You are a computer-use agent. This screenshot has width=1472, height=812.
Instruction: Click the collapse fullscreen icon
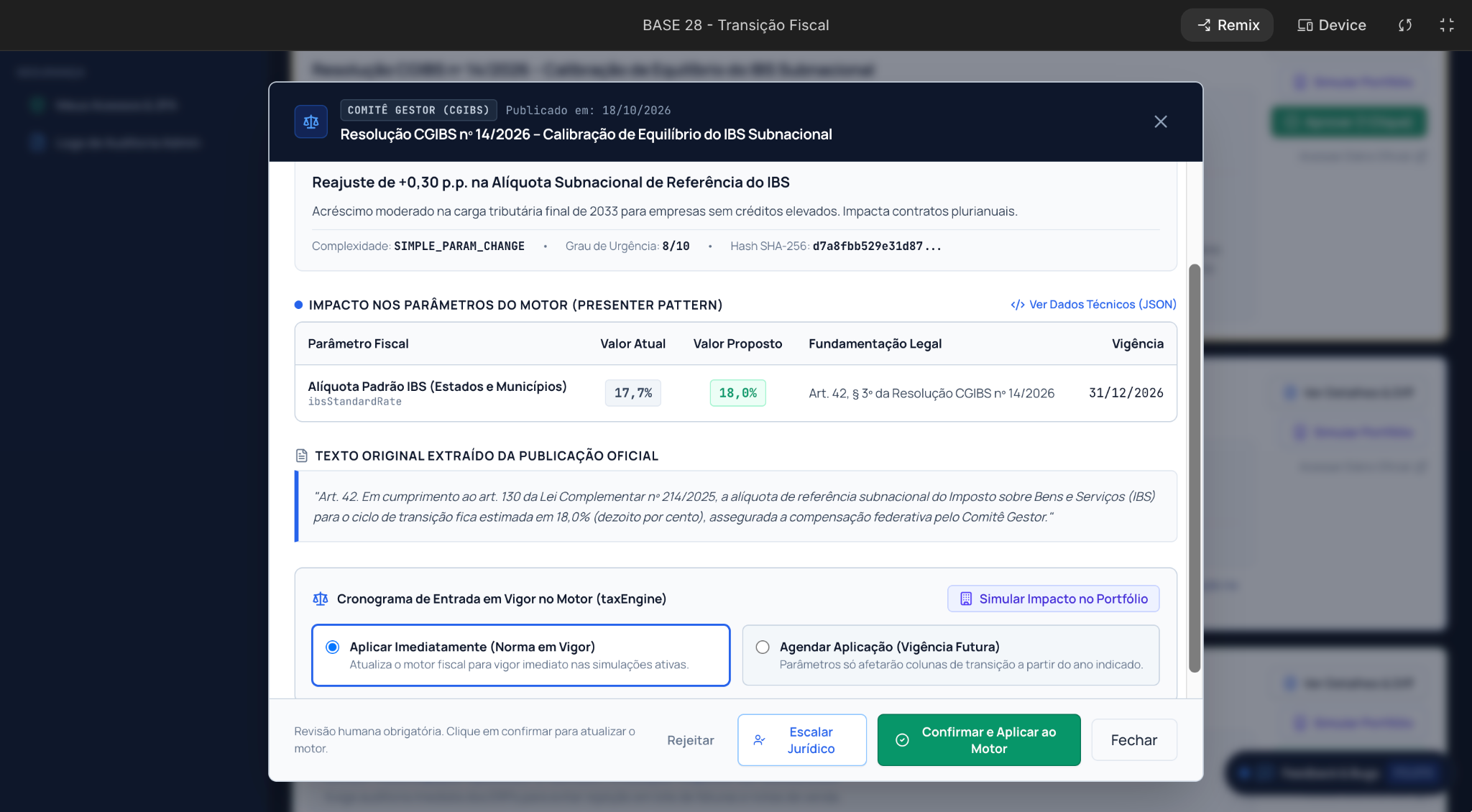pos(1447,25)
